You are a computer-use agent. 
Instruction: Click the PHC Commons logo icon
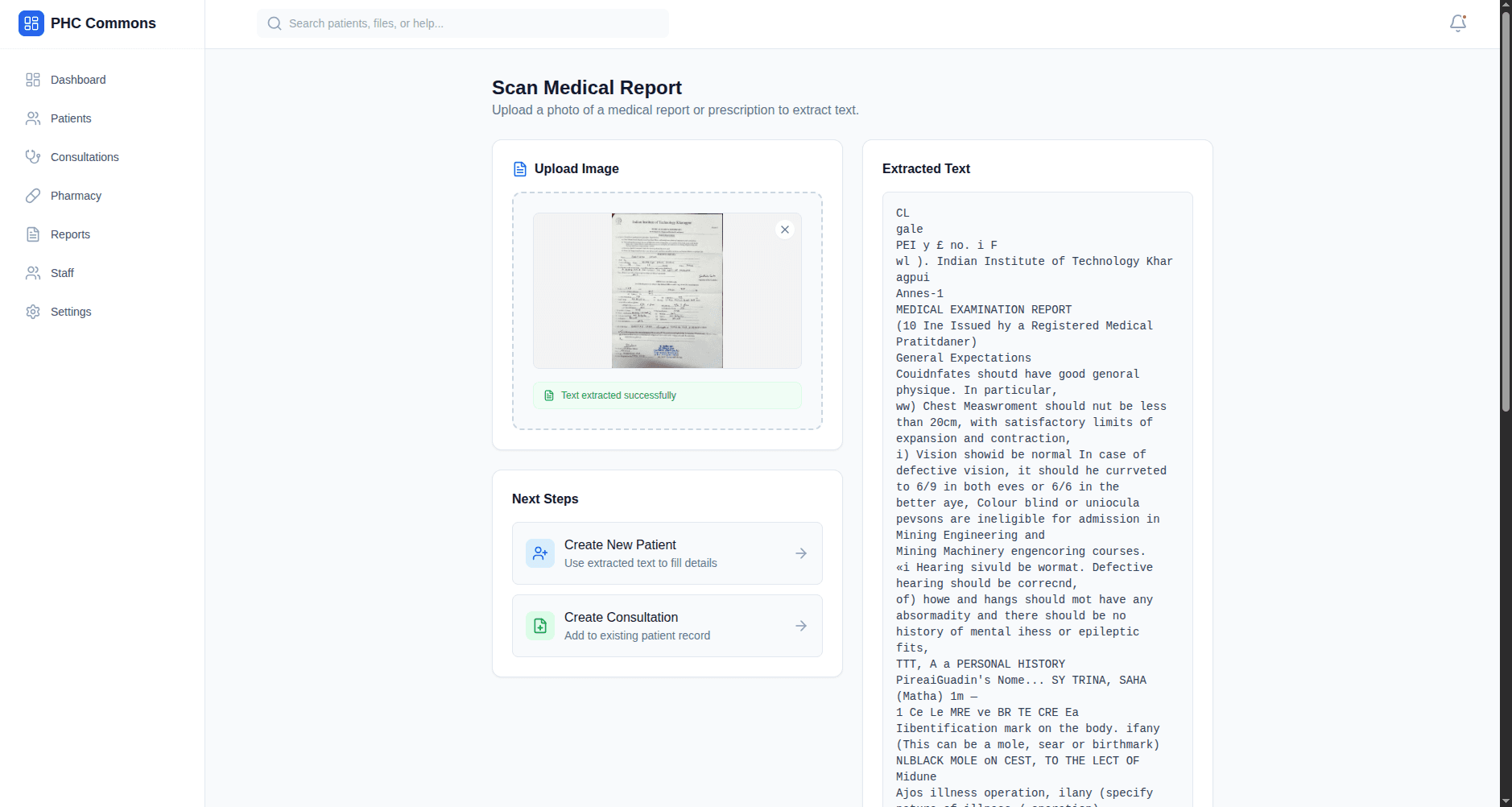tap(31, 23)
